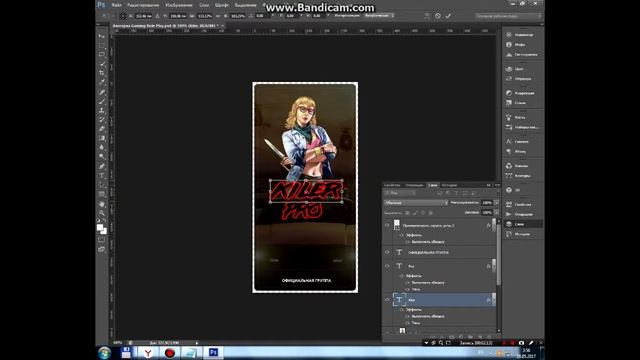Click the link width and height icon

tap(218, 16)
